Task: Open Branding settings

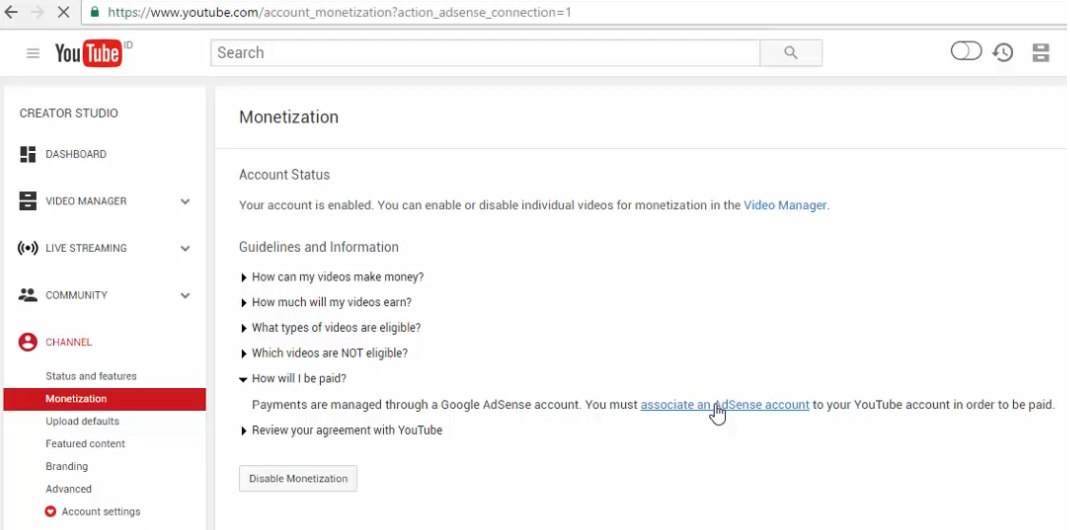Action: (67, 467)
